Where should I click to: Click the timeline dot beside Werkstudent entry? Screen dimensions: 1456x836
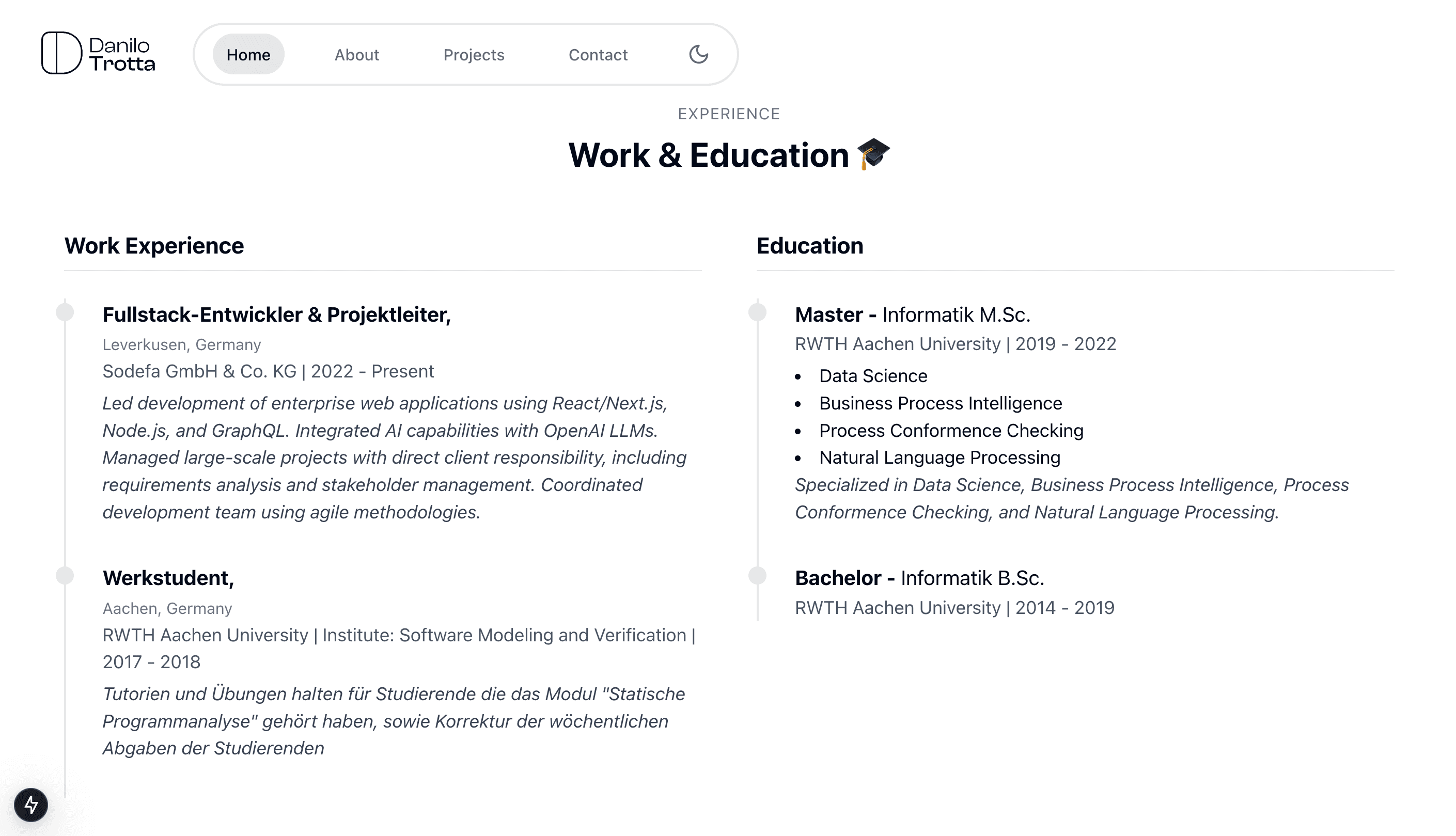point(65,575)
